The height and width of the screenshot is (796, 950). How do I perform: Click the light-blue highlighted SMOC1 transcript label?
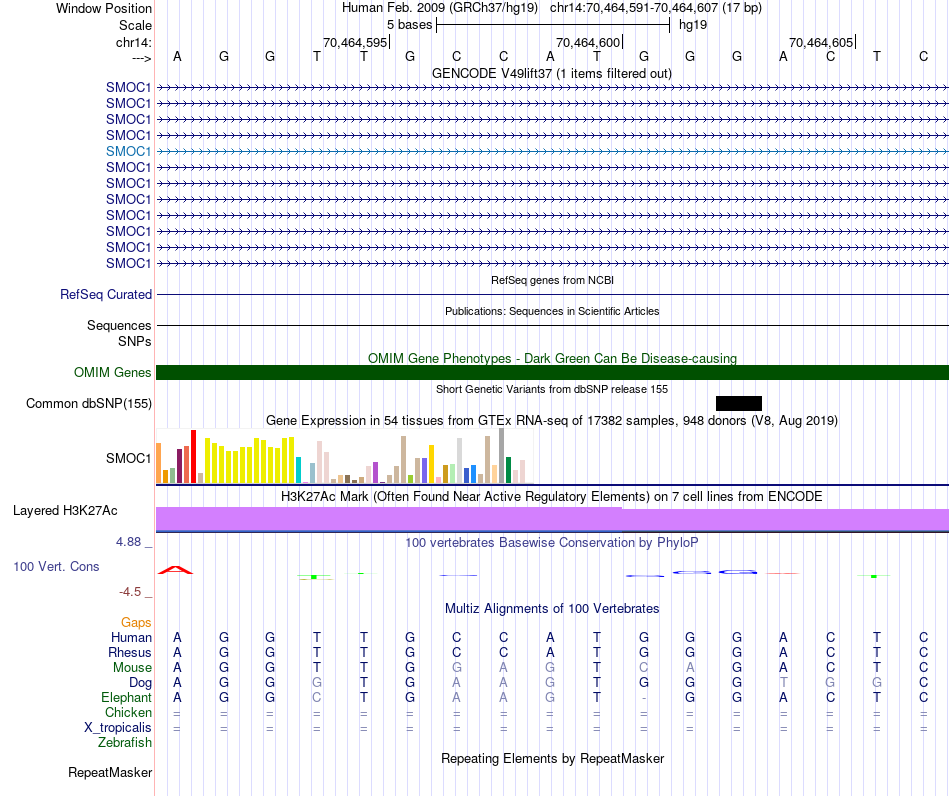point(128,151)
